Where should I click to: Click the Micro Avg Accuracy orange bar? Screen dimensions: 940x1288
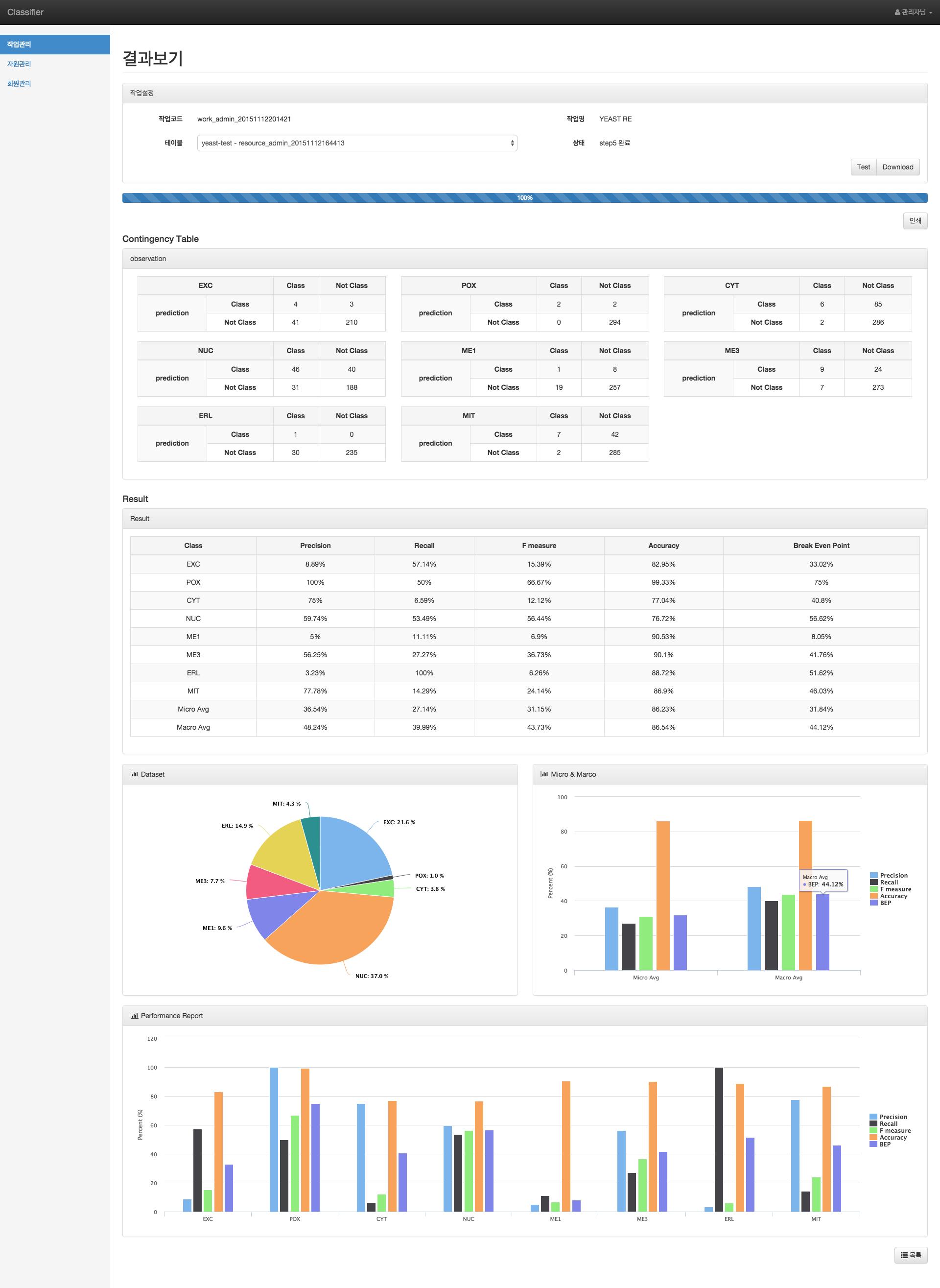click(x=663, y=895)
